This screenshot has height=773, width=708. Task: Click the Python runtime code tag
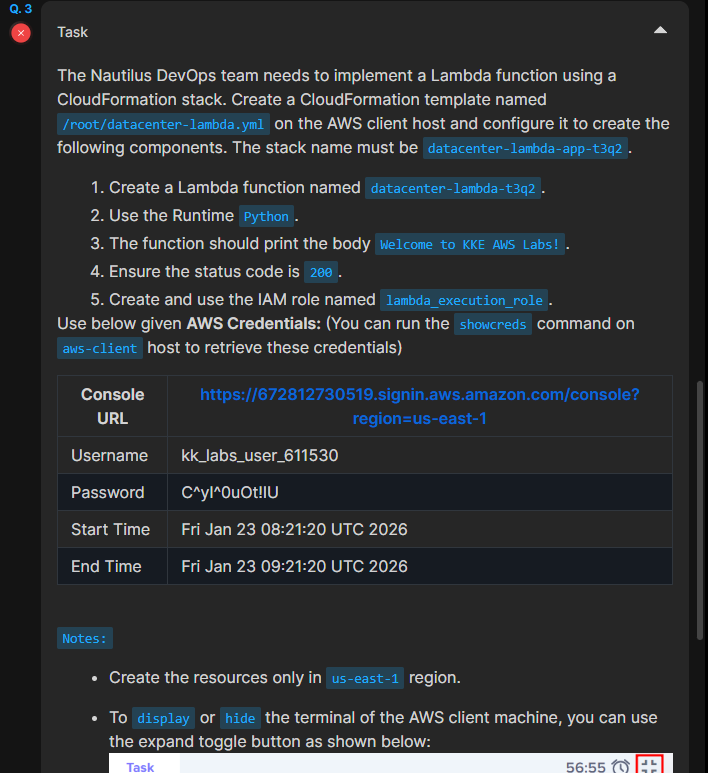point(266,216)
